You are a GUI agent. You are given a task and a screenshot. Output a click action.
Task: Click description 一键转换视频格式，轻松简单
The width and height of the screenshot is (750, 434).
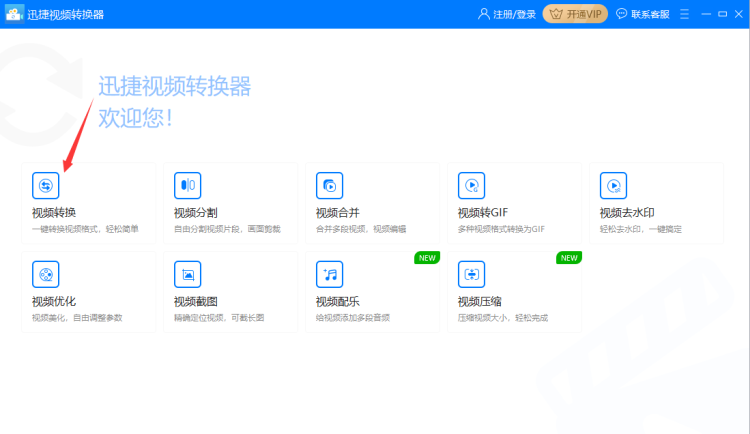(x=85, y=229)
